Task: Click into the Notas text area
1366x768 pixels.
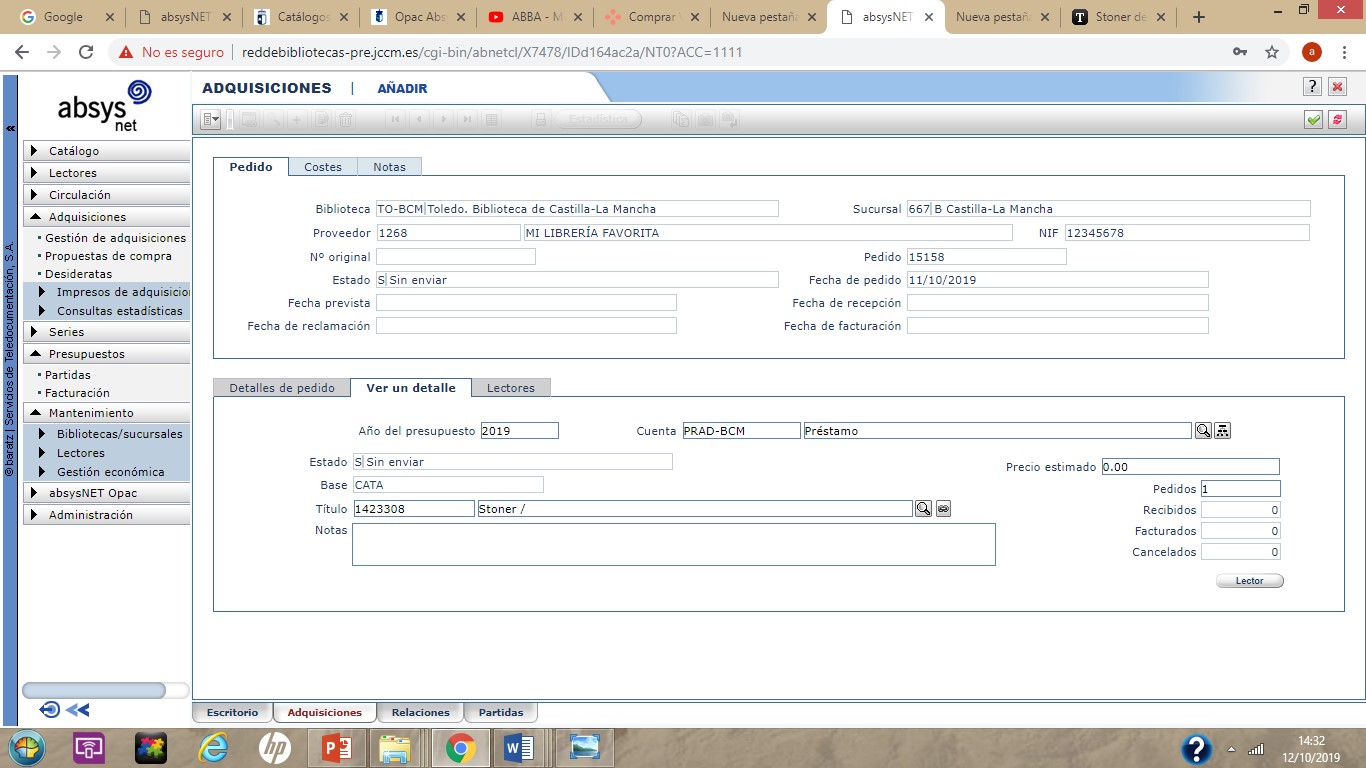Action: (673, 544)
